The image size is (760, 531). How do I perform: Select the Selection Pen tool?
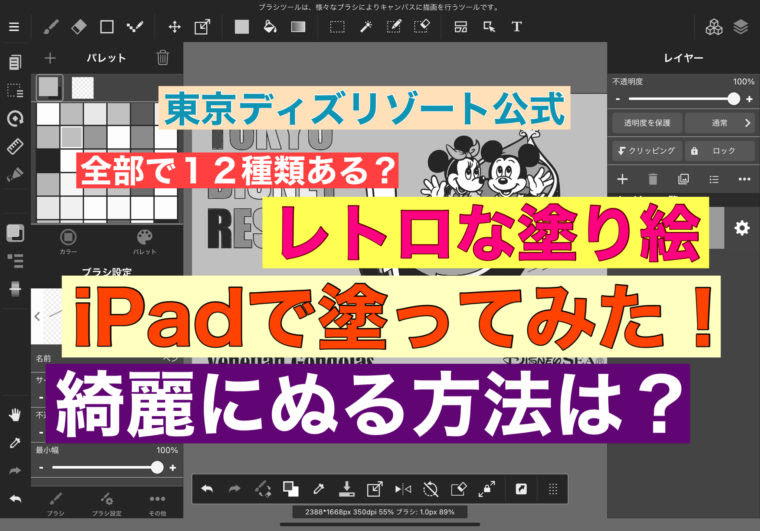394,27
